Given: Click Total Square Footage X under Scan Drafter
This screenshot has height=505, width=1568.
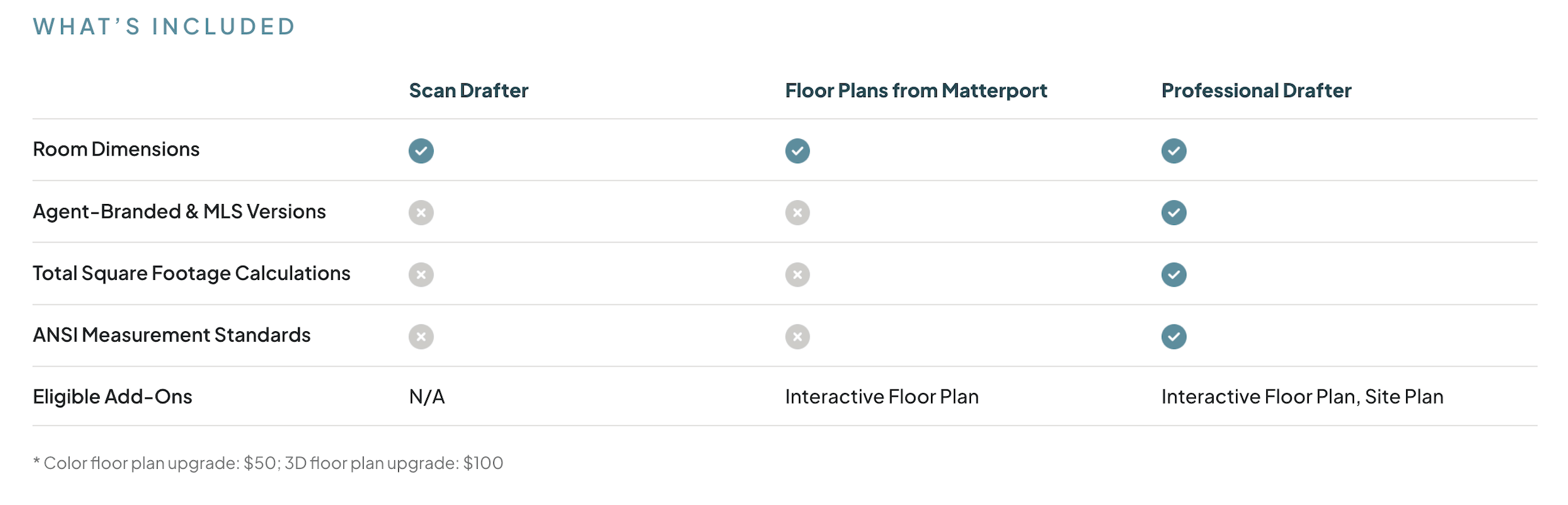Looking at the screenshot, I should [421, 275].
